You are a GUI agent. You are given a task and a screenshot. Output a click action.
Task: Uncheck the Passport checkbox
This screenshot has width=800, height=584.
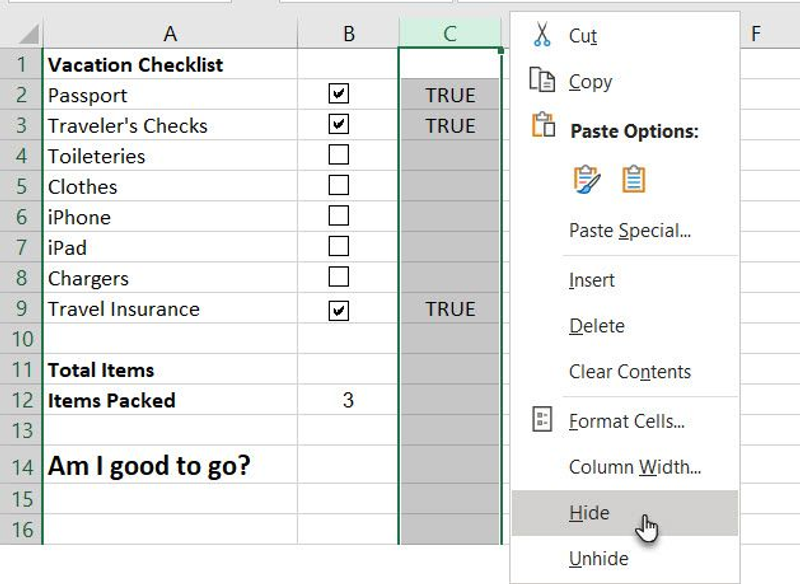340,95
